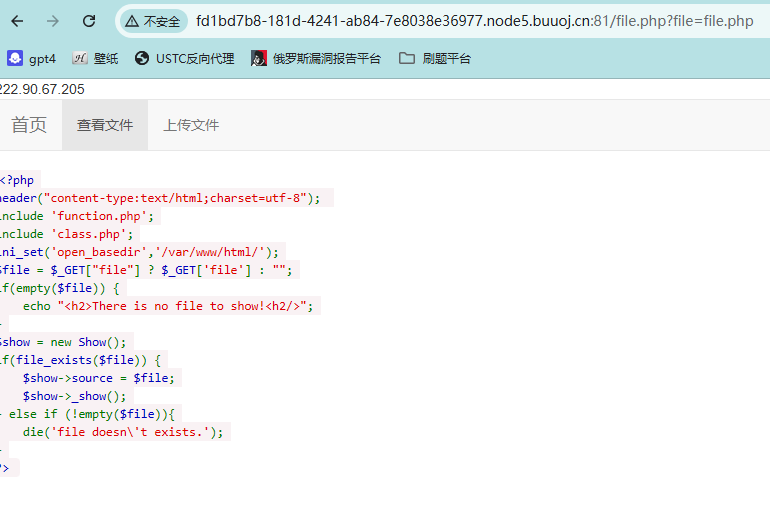Click the '$show = new Show();' line
This screenshot has height=532, width=770.
(x=64, y=342)
